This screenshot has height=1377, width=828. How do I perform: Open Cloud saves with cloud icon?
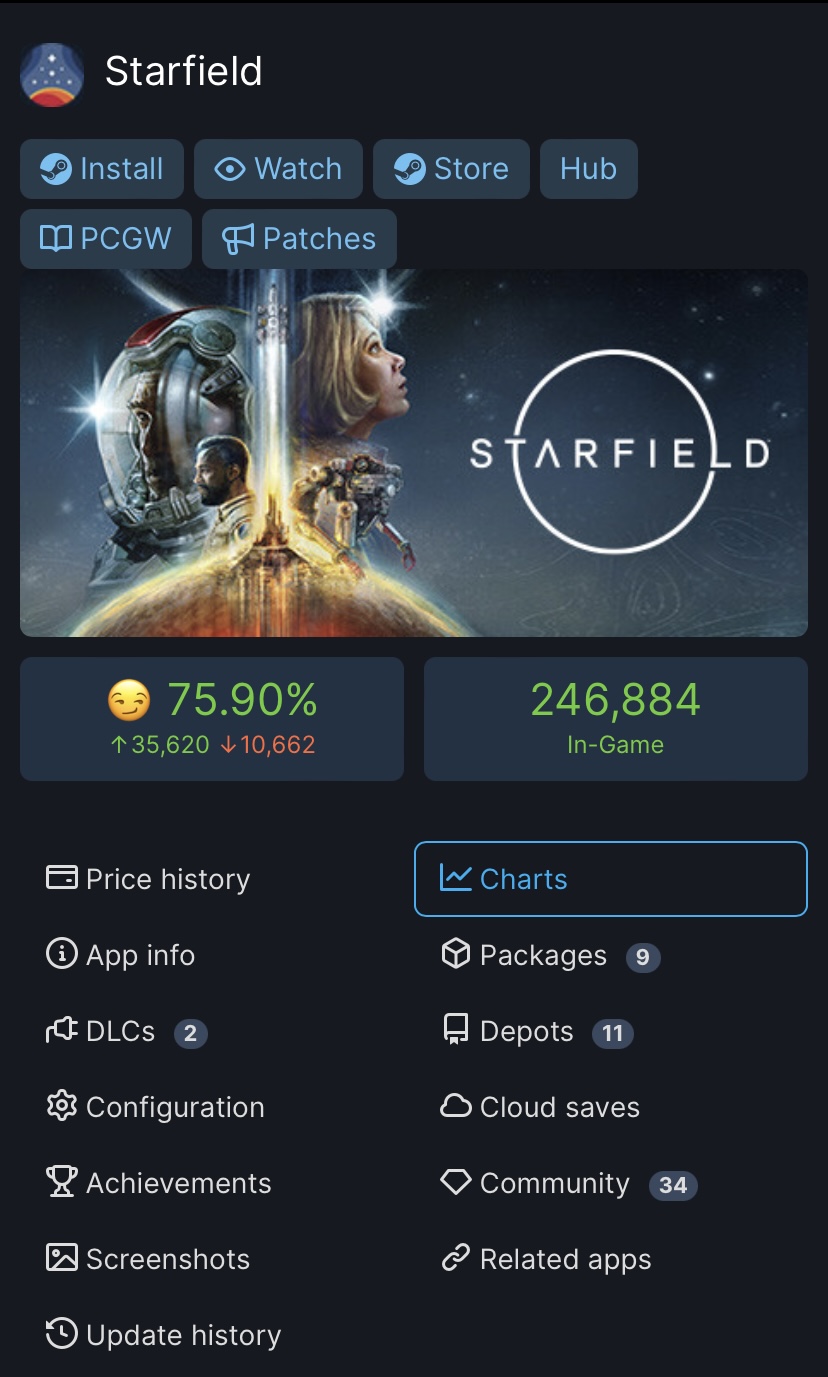pos(540,1107)
